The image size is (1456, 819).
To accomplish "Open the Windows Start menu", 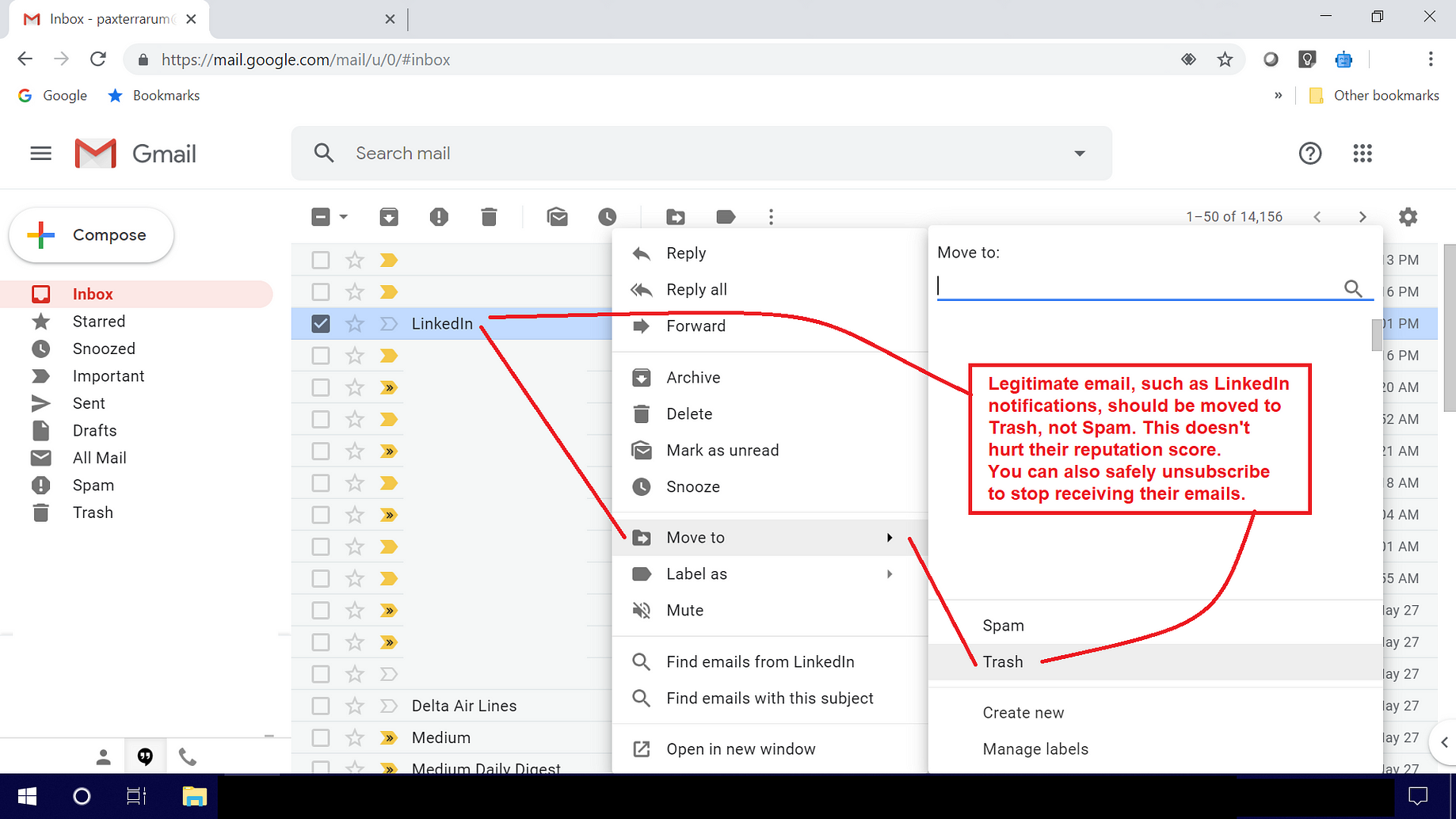I will coord(27,796).
